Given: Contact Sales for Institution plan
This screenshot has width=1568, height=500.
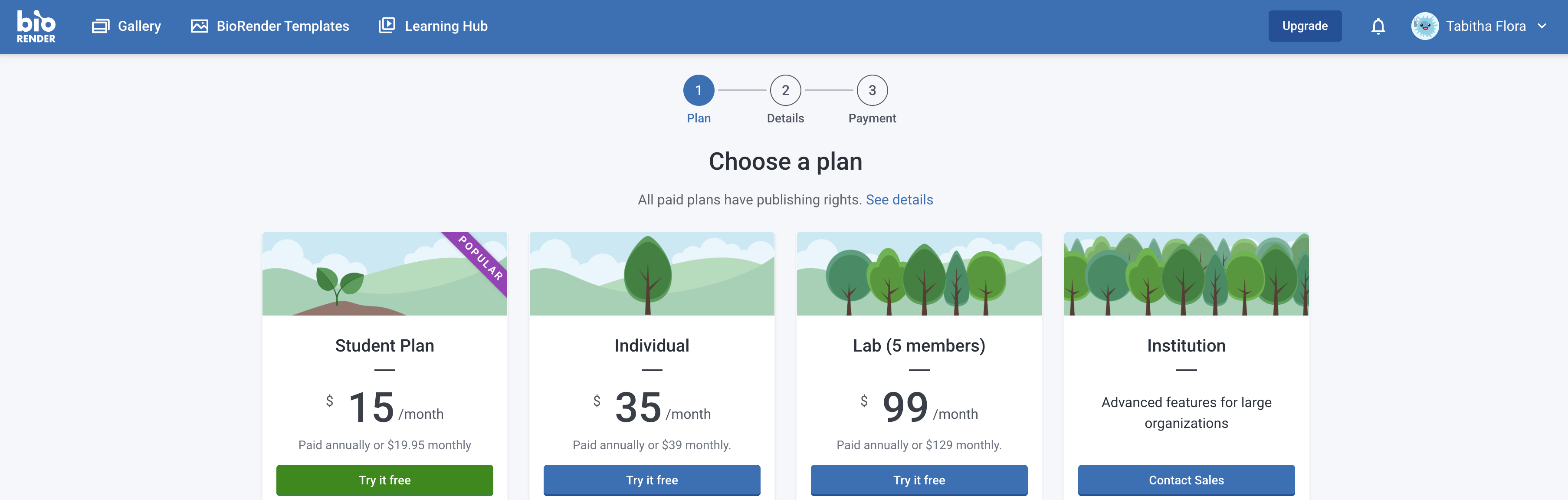Looking at the screenshot, I should pos(1186,480).
